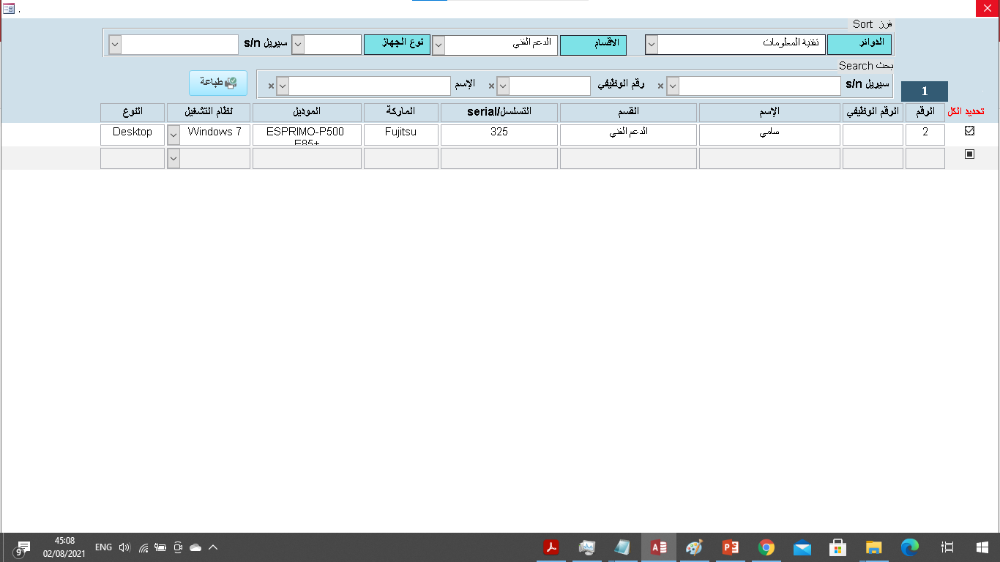Uncheck the checkbox for record 2
Image resolution: width=1000 pixels, height=562 pixels.
(968, 131)
